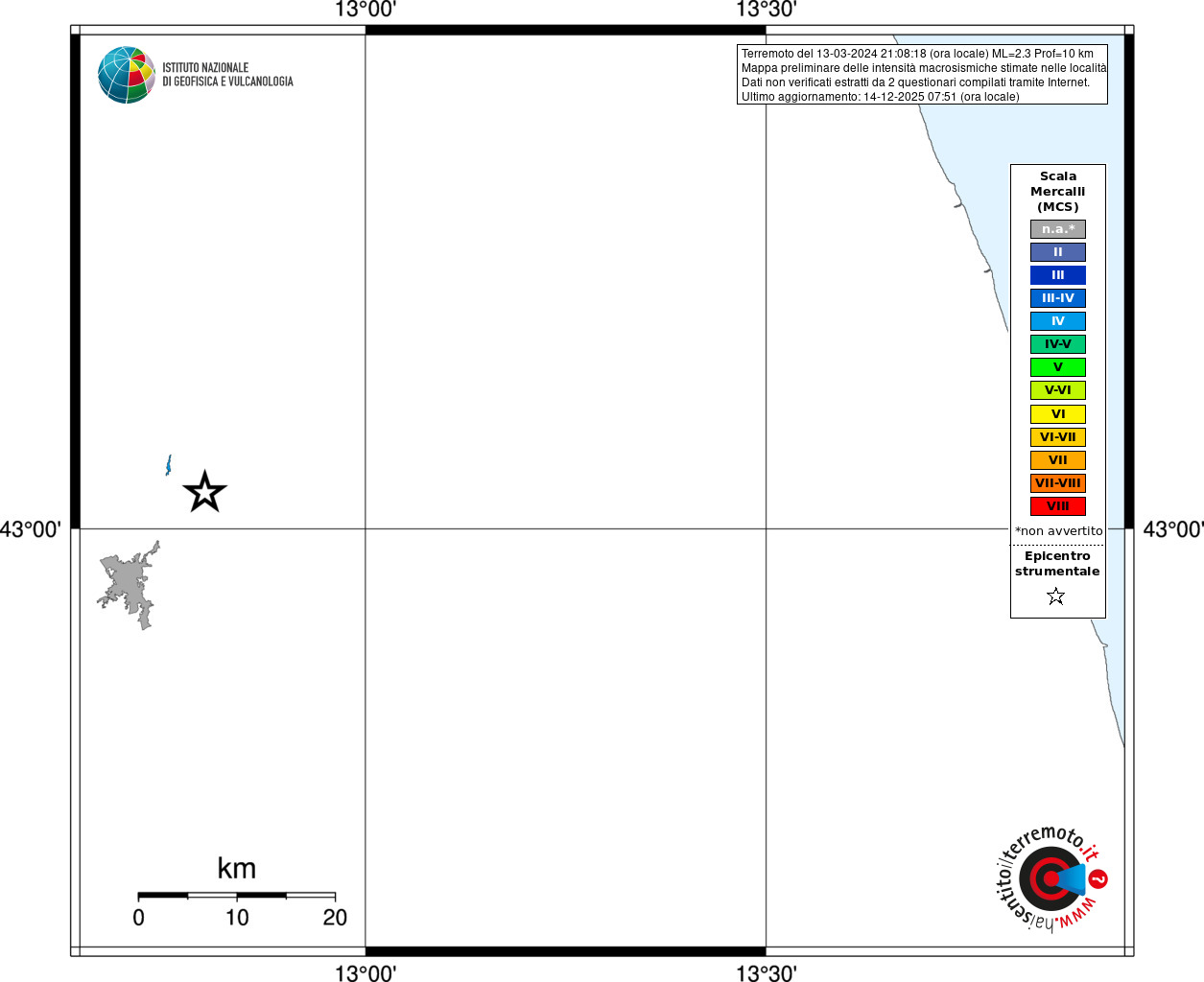The width and height of the screenshot is (1204, 982).
Task: Click the '*non avvertito' legend note
Action: point(1059,531)
